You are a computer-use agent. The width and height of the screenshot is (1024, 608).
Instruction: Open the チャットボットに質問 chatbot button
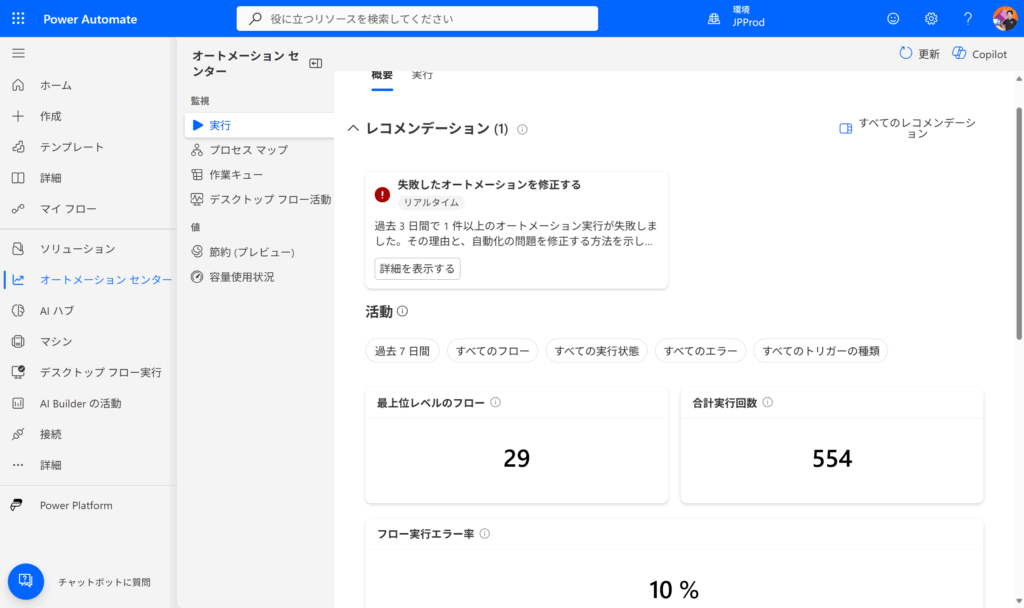[x=26, y=581]
